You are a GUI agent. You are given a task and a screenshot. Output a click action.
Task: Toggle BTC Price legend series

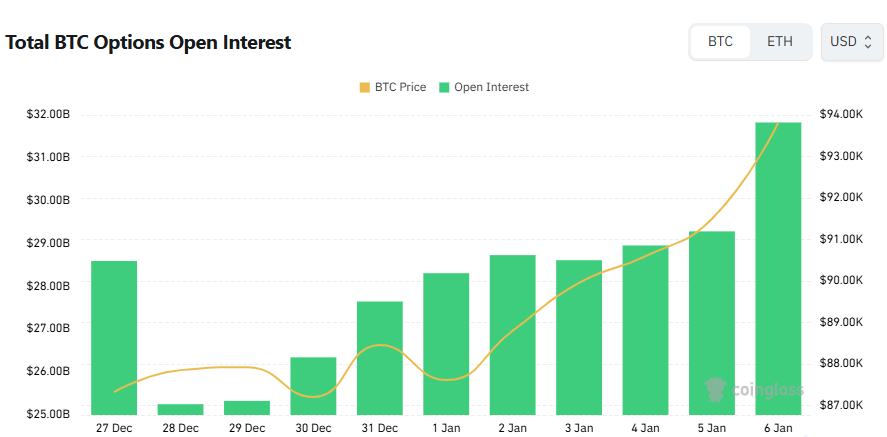click(400, 87)
